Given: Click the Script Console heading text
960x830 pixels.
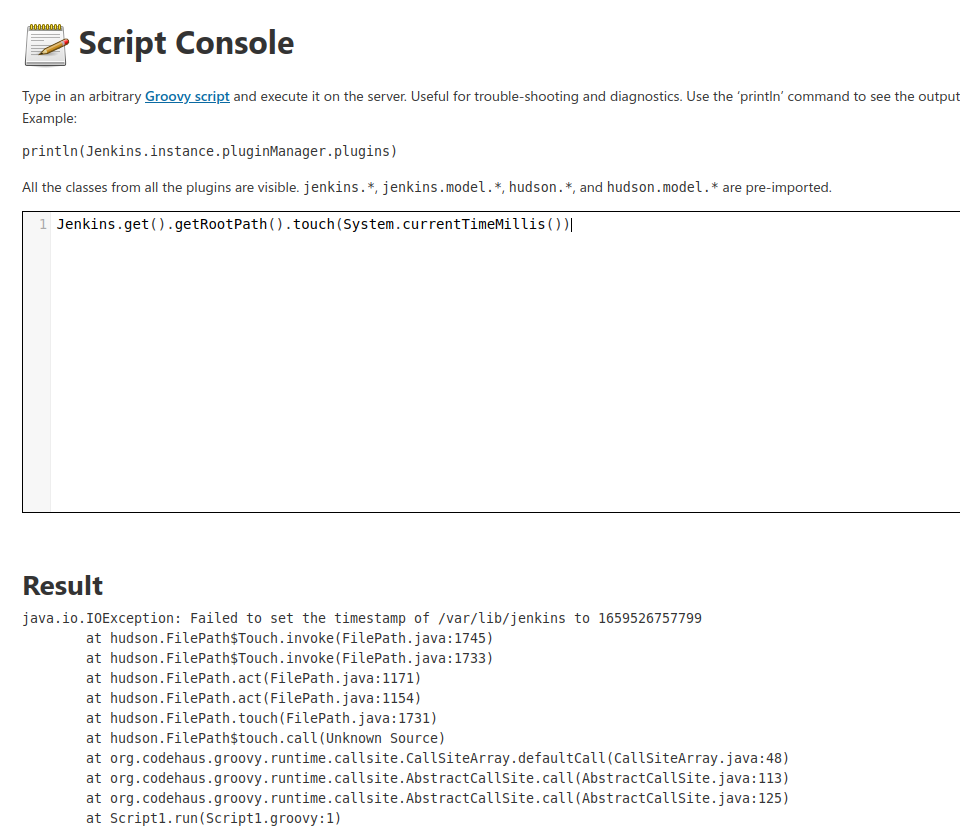Looking at the screenshot, I should (186, 43).
